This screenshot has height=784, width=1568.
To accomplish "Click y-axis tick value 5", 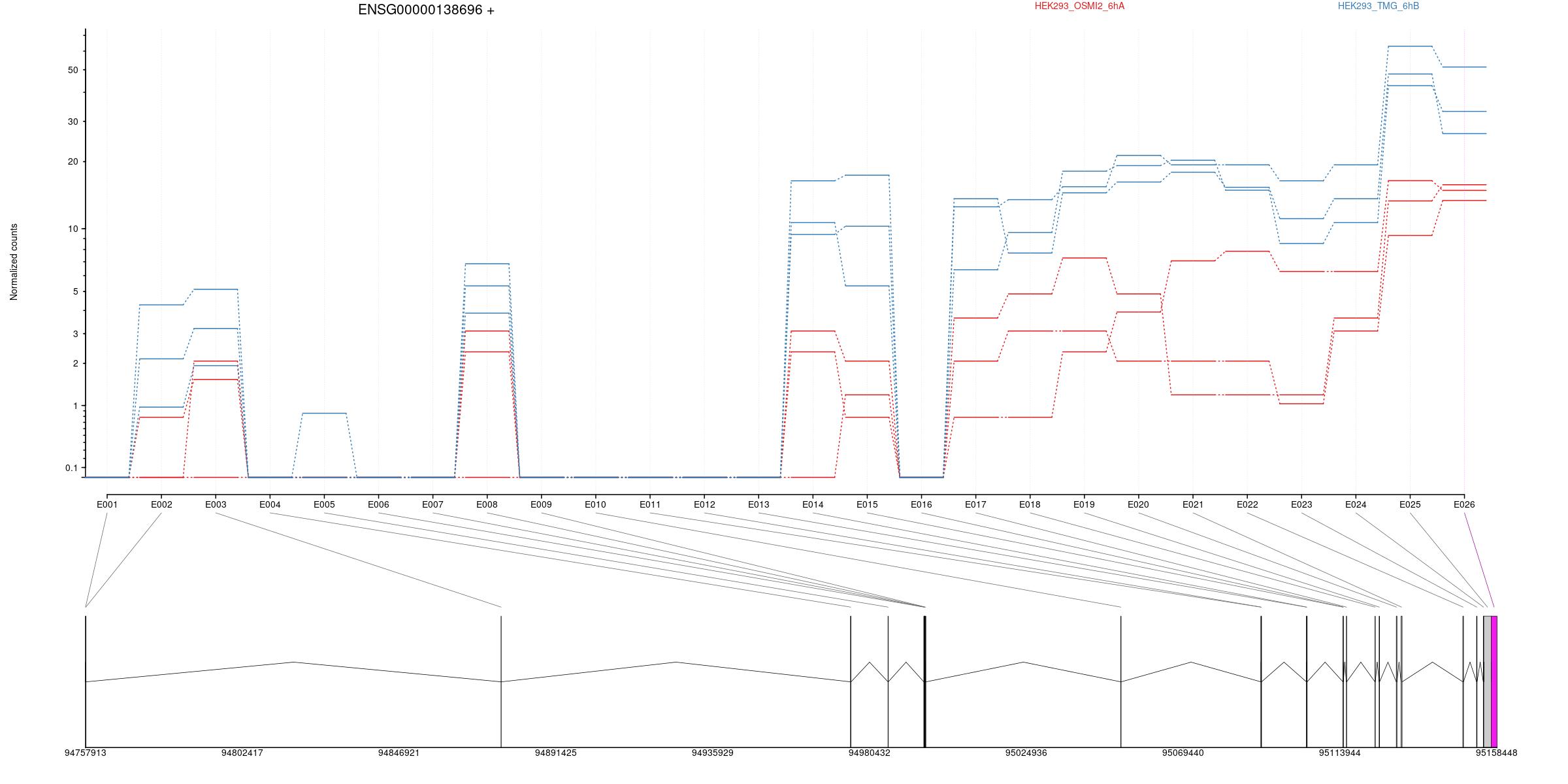I will (x=75, y=291).
